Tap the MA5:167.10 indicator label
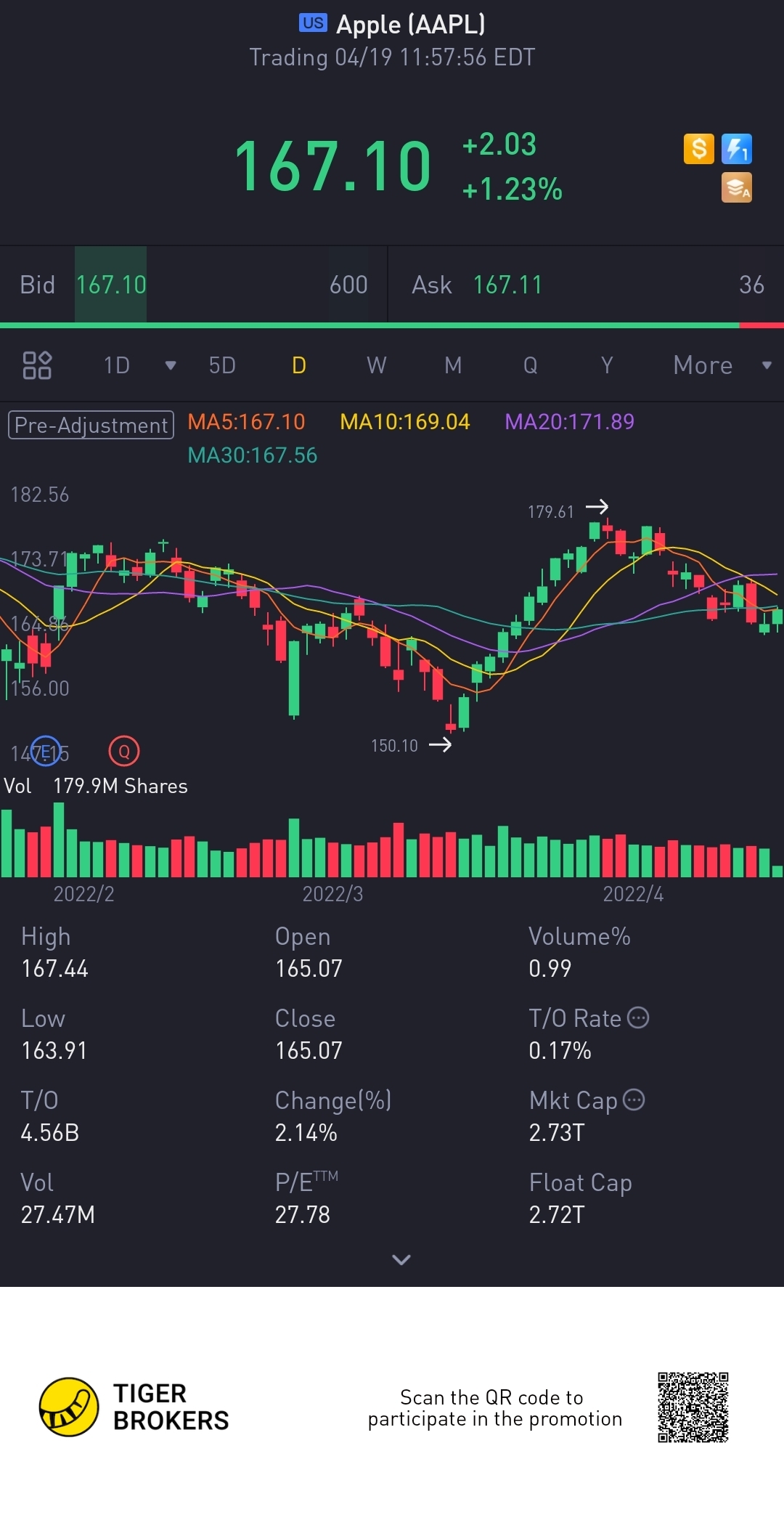Image resolution: width=784 pixels, height=1528 pixels. click(246, 422)
